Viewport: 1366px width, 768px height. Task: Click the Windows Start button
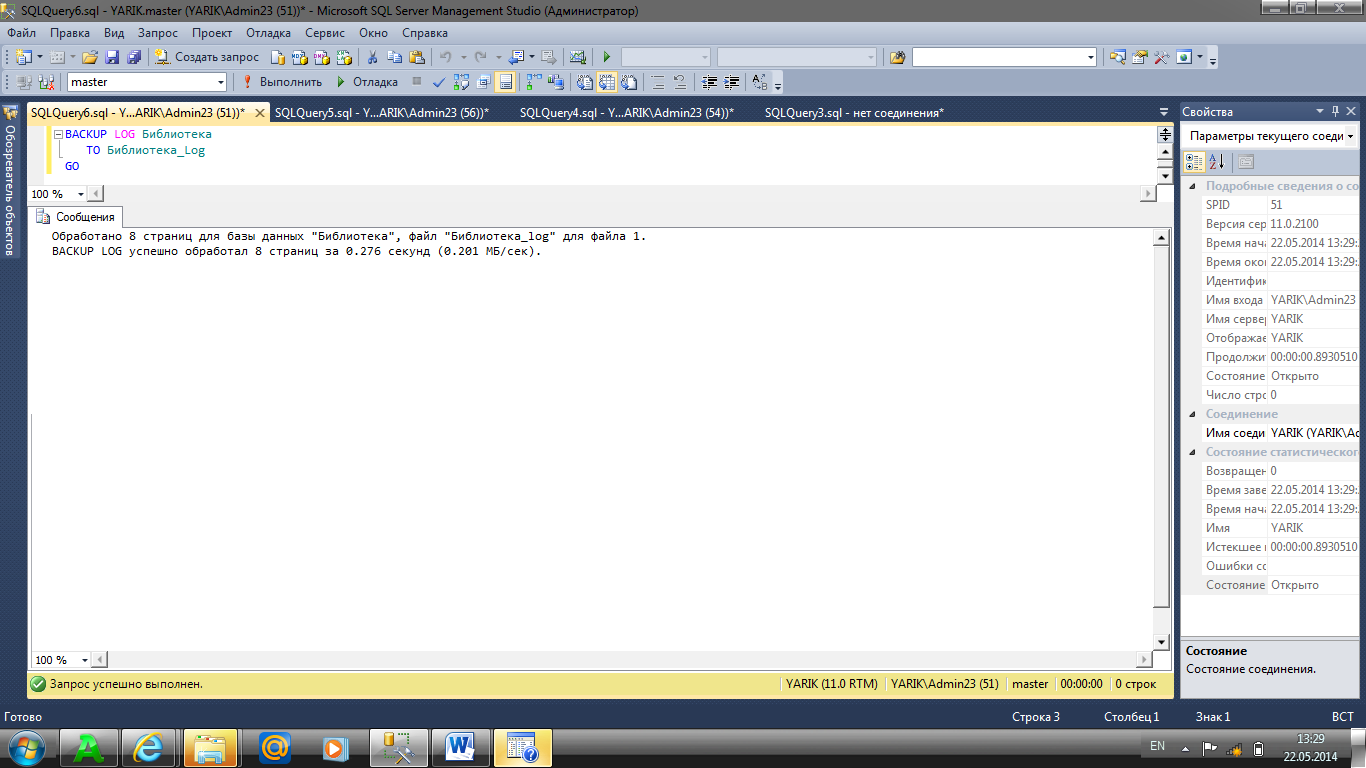(x=25, y=747)
